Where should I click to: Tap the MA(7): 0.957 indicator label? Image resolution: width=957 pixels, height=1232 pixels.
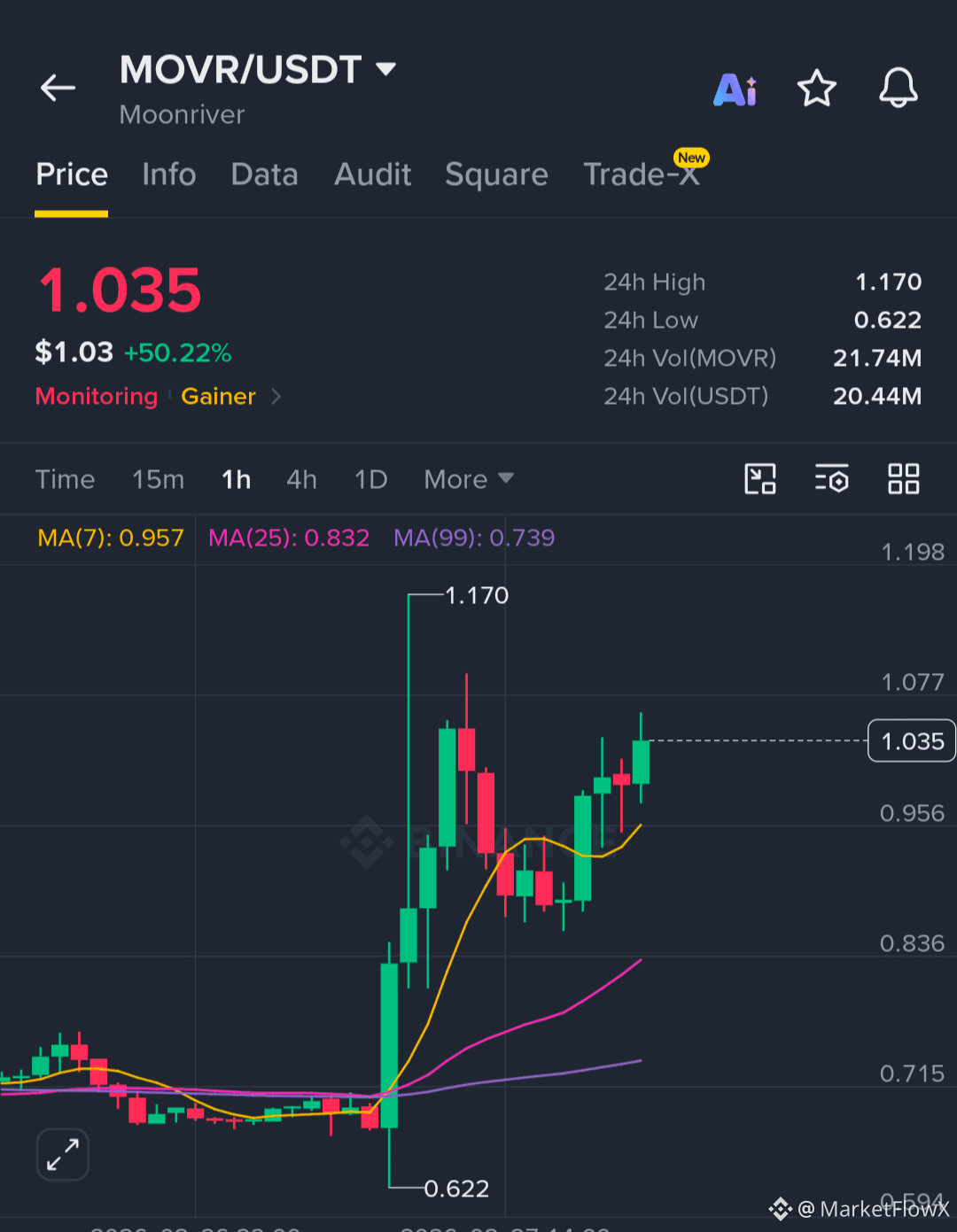(x=111, y=538)
